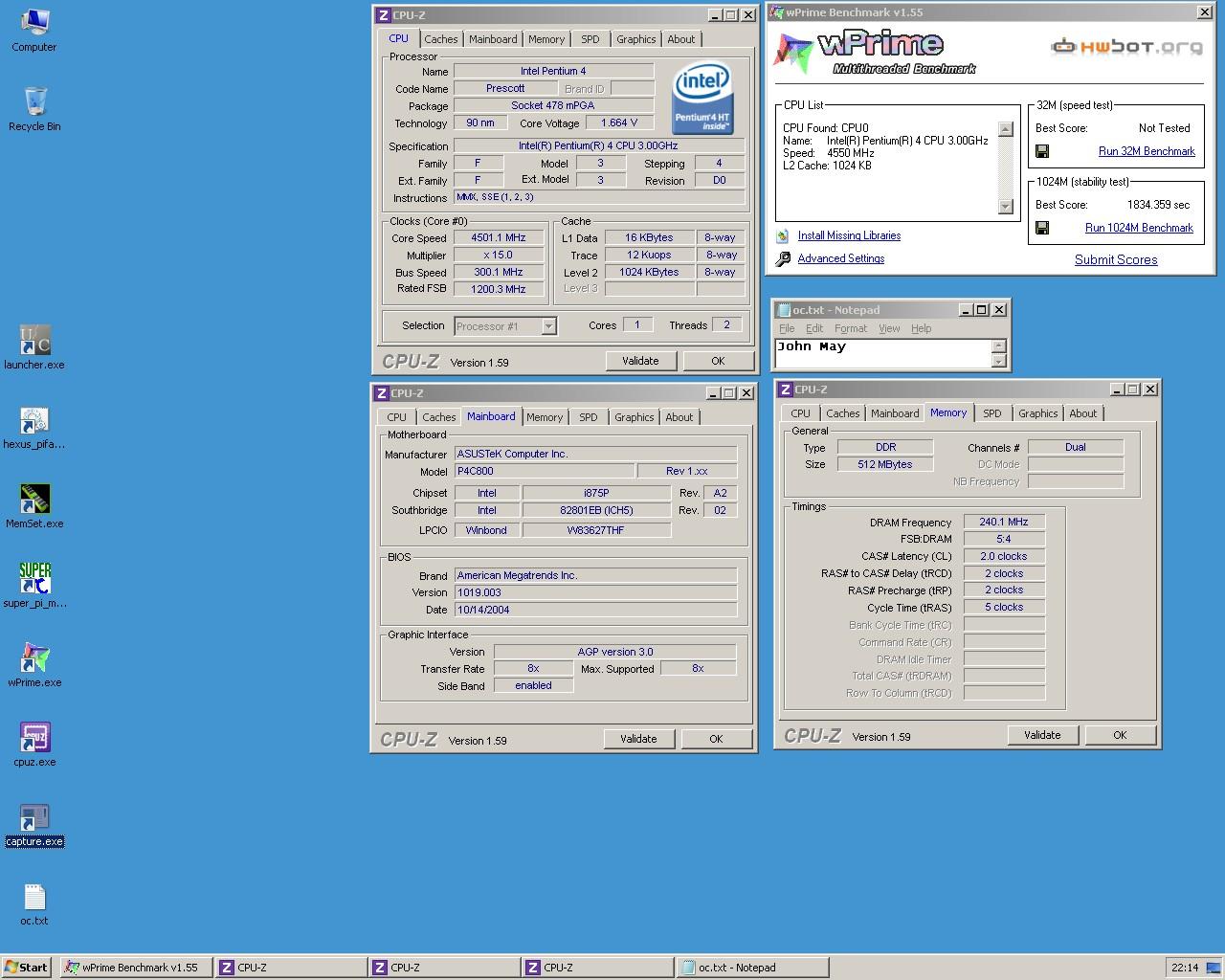Switch to oc.txt - Notepad taskbar item
The height and width of the screenshot is (980, 1225).
click(x=751, y=968)
